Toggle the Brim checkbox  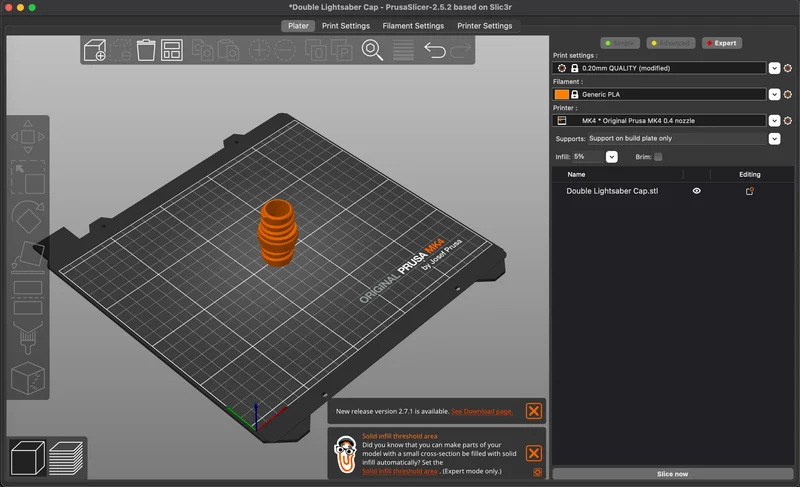(658, 157)
